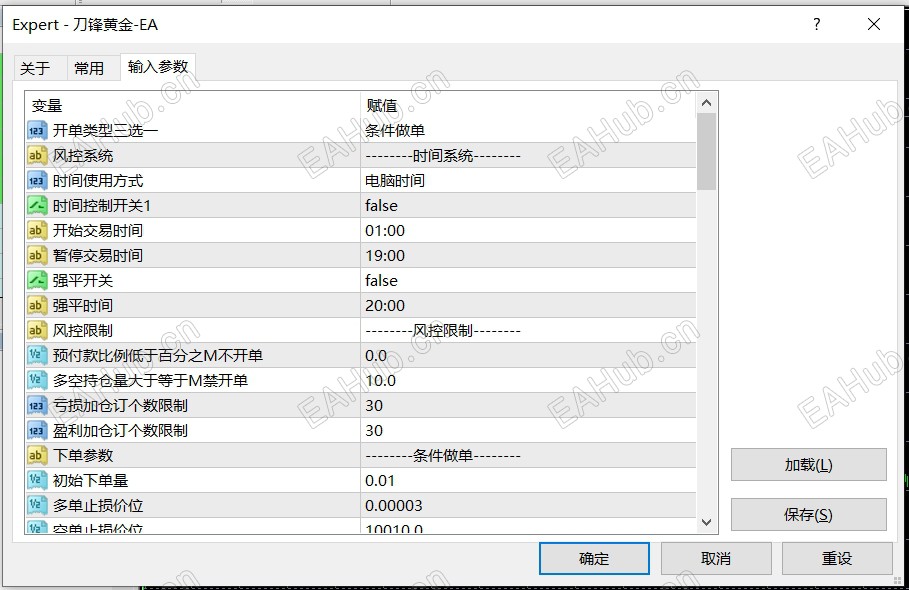This screenshot has height=590, width=909.
Task: Toggle the false value of 时间控制开关1
Action: (x=528, y=206)
